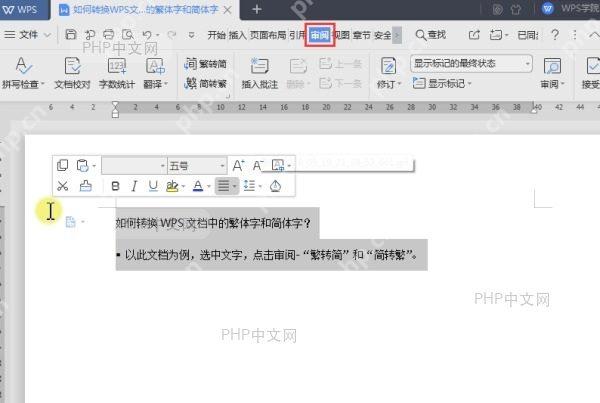Open a new document tab with plus
The image size is (600, 403).
click(x=257, y=9)
